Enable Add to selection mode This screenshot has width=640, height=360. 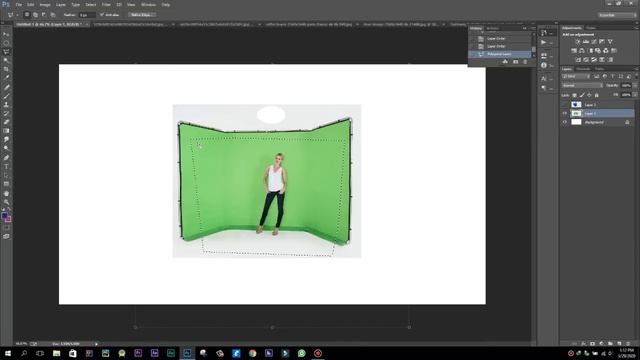click(36, 15)
